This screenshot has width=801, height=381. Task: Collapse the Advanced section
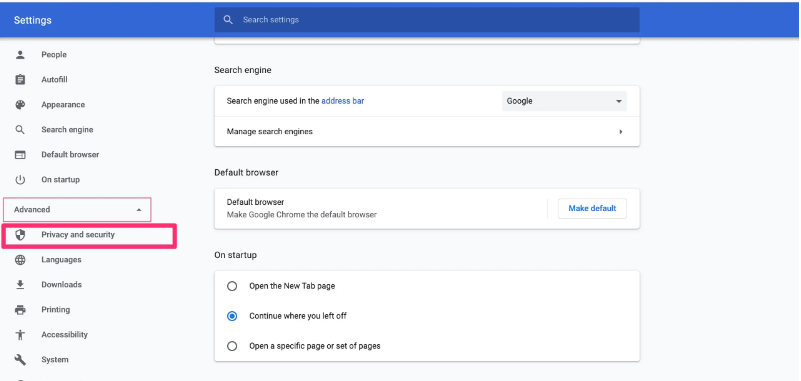[x=77, y=209]
